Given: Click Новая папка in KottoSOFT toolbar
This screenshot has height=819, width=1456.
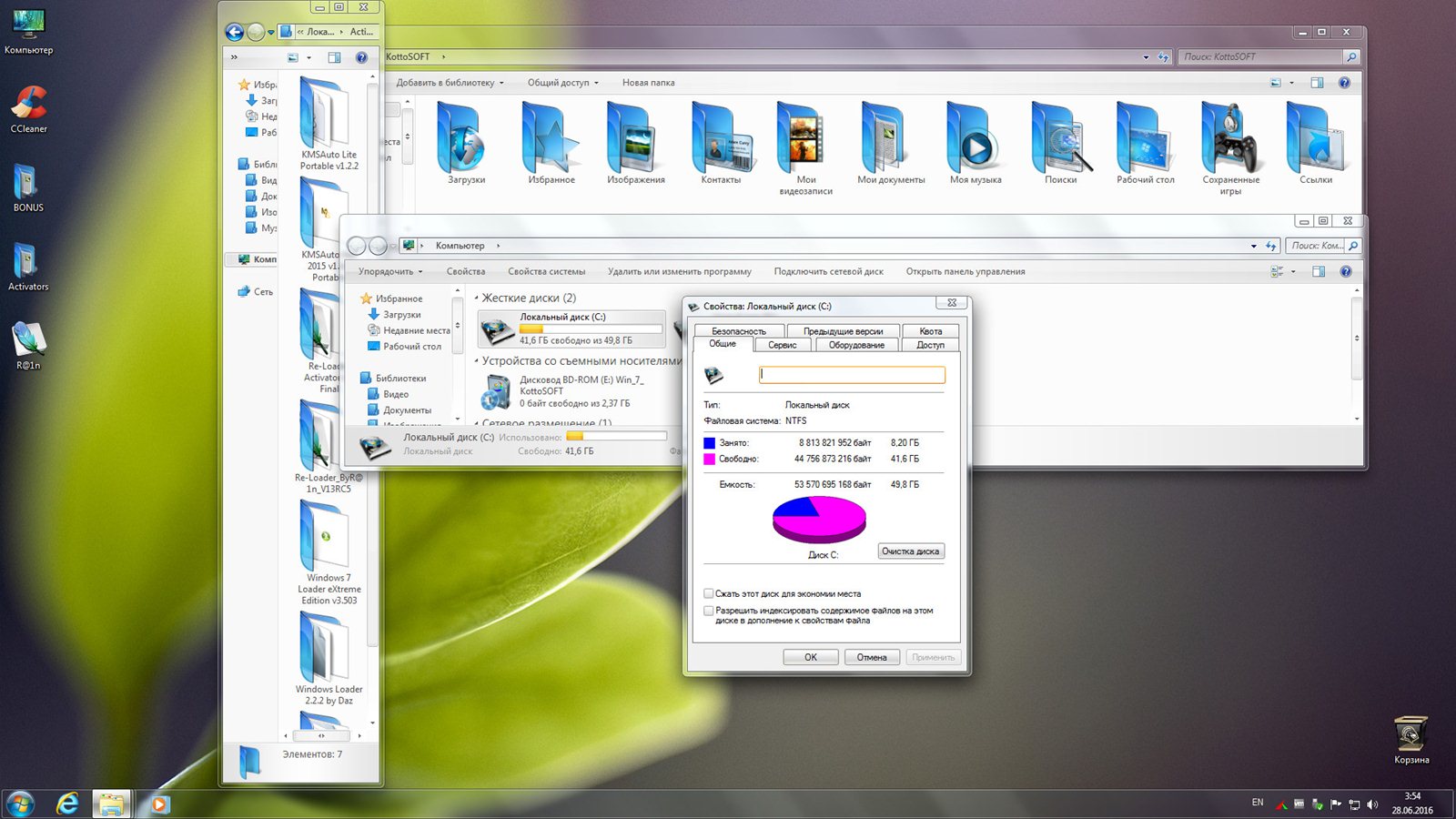Looking at the screenshot, I should click(x=649, y=83).
